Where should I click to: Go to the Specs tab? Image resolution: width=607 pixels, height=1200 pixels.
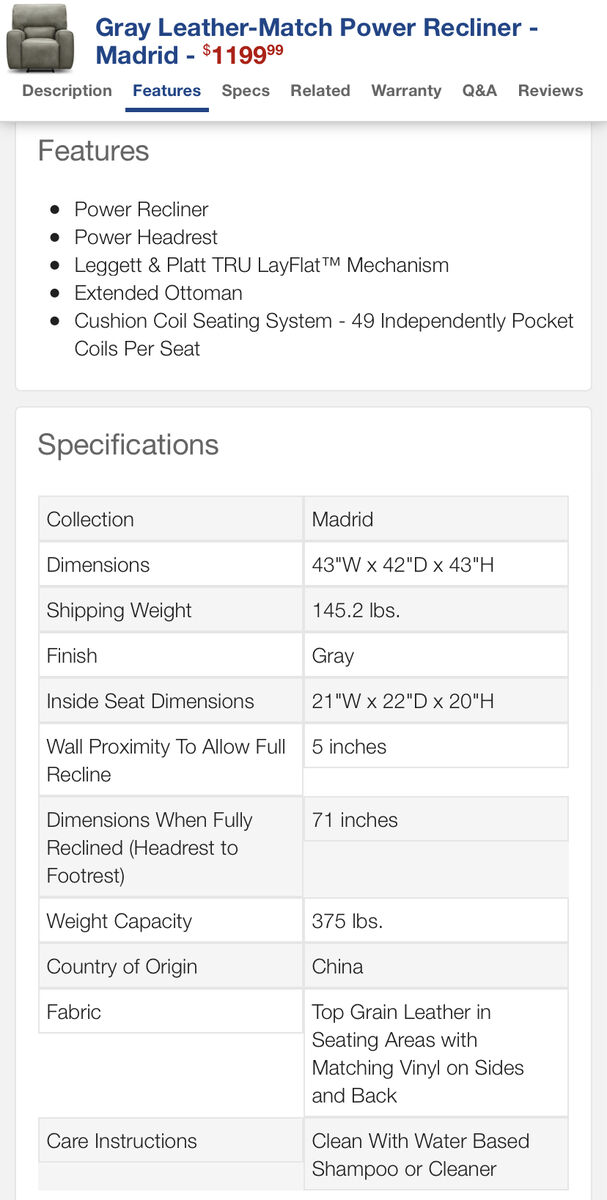(x=246, y=91)
